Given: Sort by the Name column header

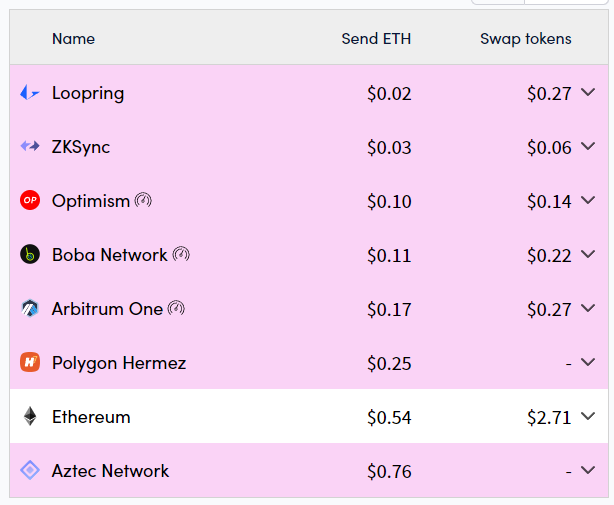Looking at the screenshot, I should [x=73, y=39].
